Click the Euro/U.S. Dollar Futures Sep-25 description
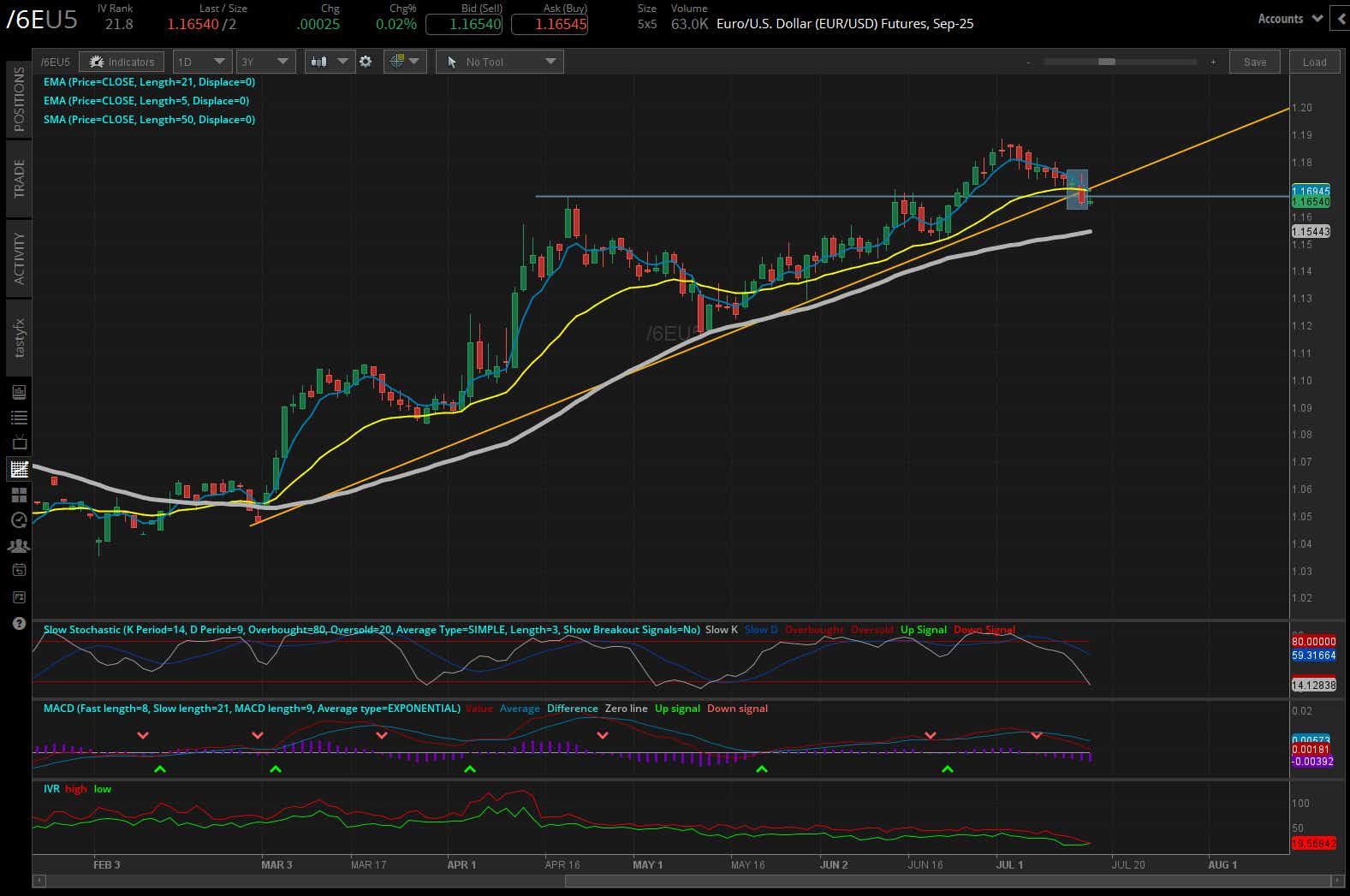The width and height of the screenshot is (1350, 896). pyautogui.click(x=845, y=24)
